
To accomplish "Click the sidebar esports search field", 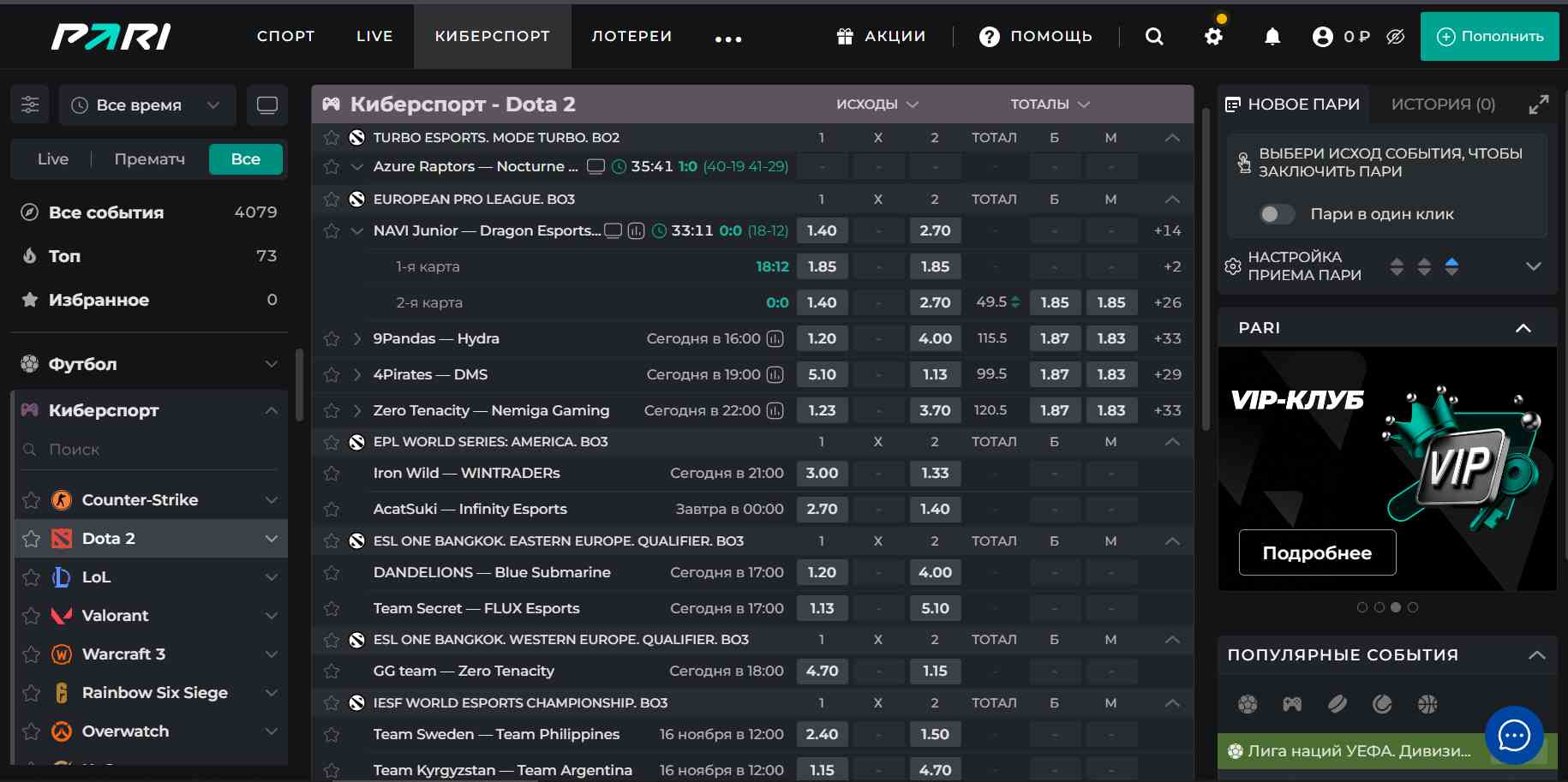I will pos(150,450).
